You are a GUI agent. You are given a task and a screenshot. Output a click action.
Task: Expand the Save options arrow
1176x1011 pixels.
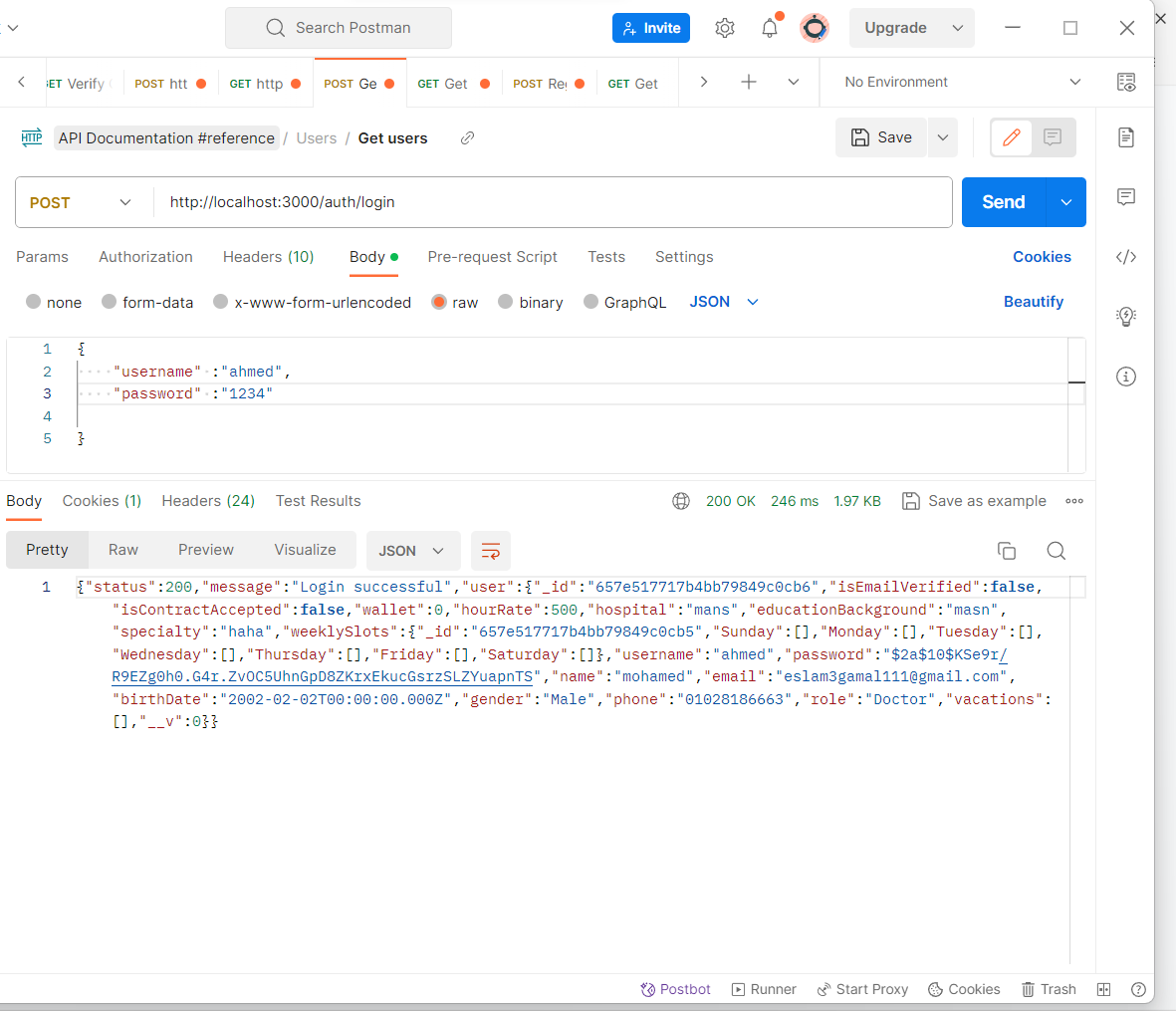click(943, 137)
